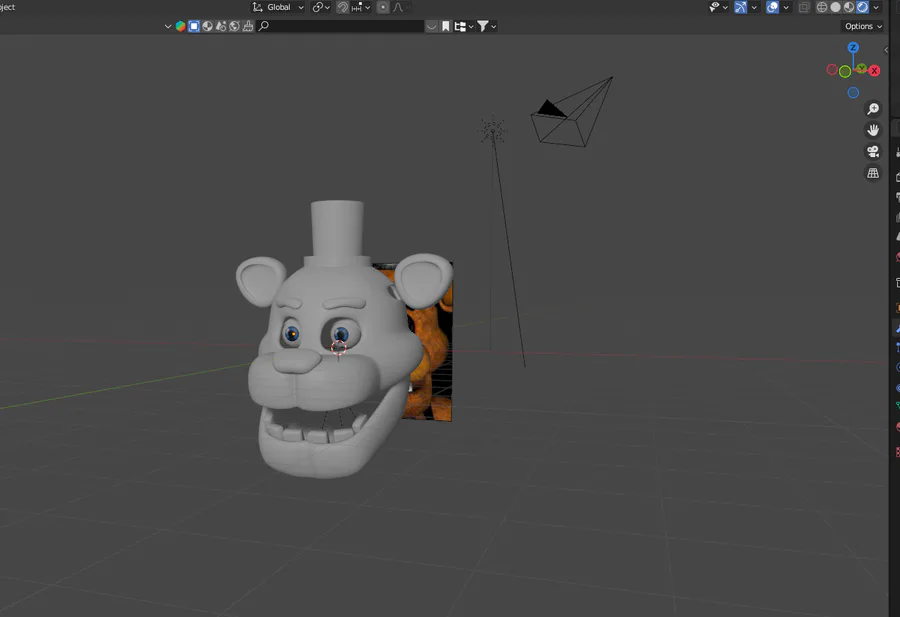Viewport: 900px width, 617px height.
Task: Toggle snapping magnet icon
Action: [x=342, y=7]
